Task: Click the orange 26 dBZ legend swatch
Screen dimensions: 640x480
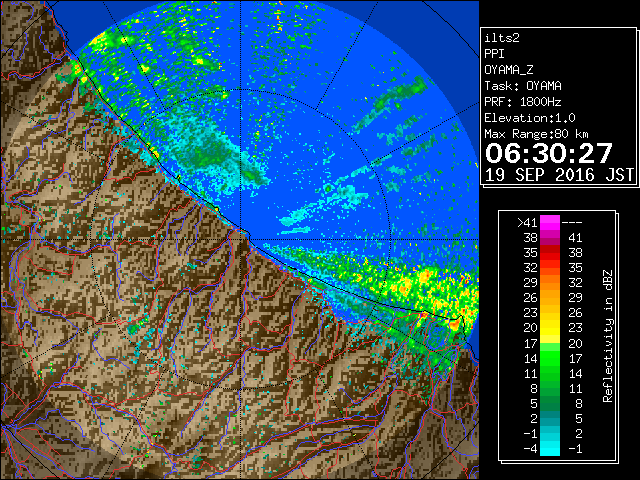Action: 550,298
